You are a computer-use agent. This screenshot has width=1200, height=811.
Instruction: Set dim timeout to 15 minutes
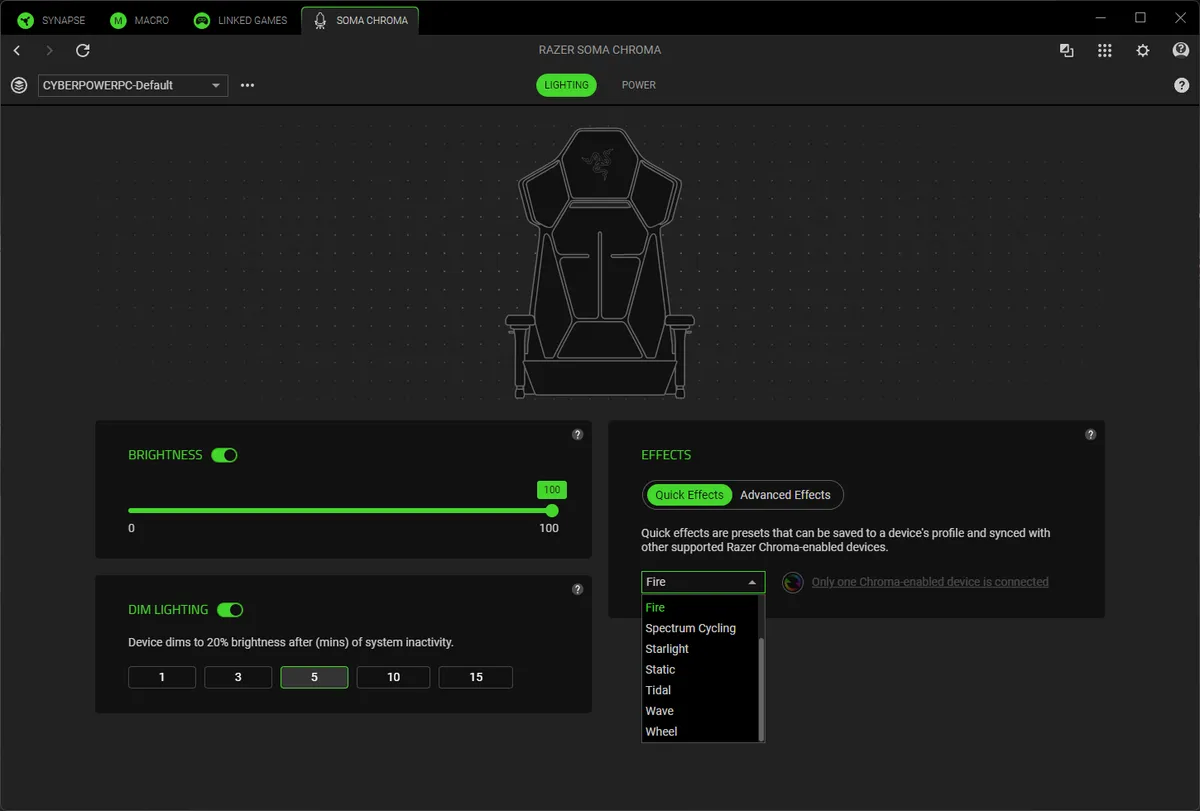[476, 677]
